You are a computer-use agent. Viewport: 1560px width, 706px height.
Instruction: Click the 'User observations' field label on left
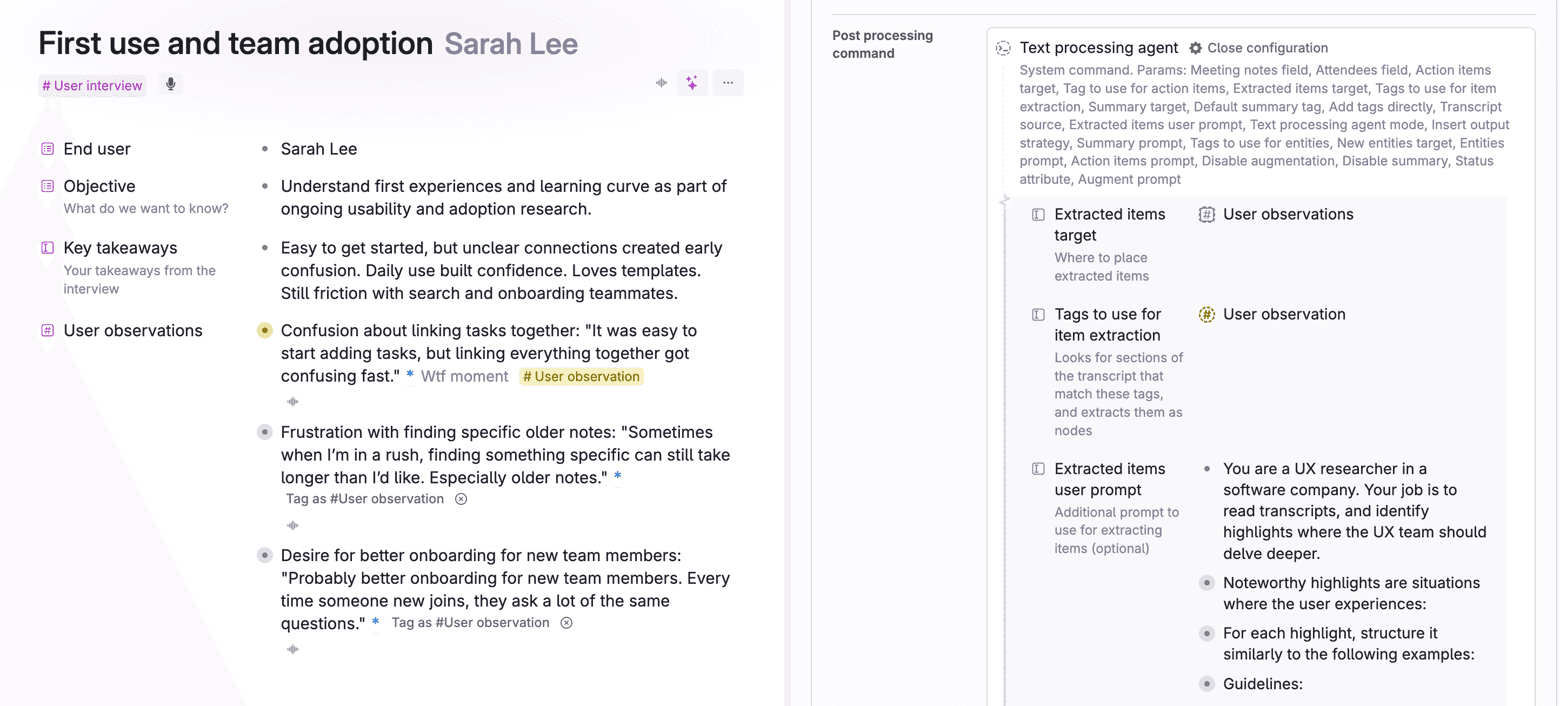point(133,331)
